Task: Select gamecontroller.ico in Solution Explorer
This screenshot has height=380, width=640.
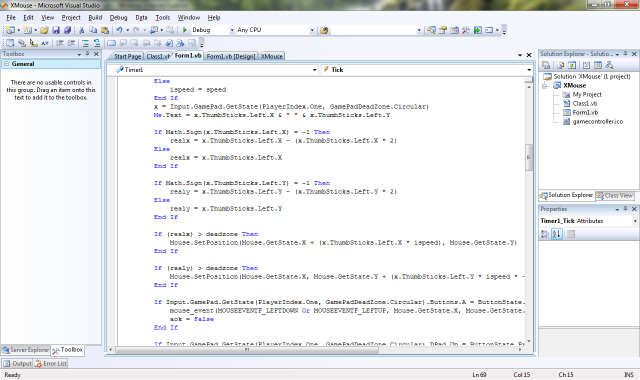Action: coord(598,122)
